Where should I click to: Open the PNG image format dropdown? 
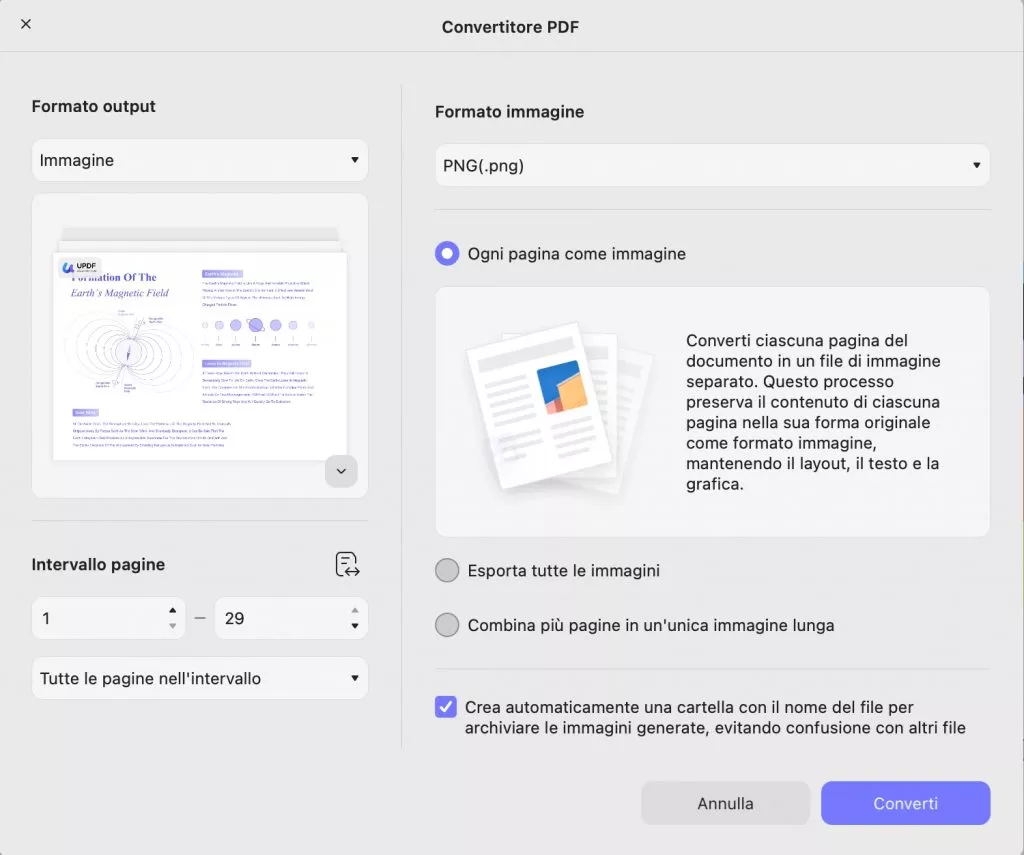point(712,166)
